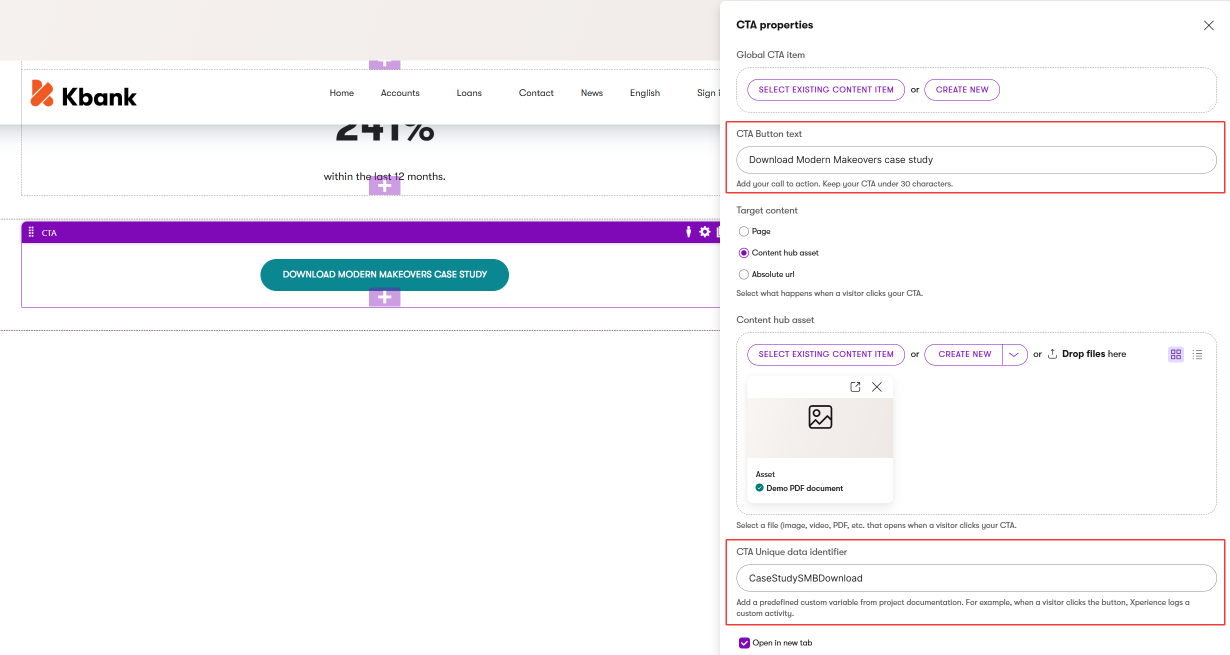Expand the CREATE NEW dropdown arrow
The width and height of the screenshot is (1230, 655).
pyautogui.click(x=1014, y=354)
